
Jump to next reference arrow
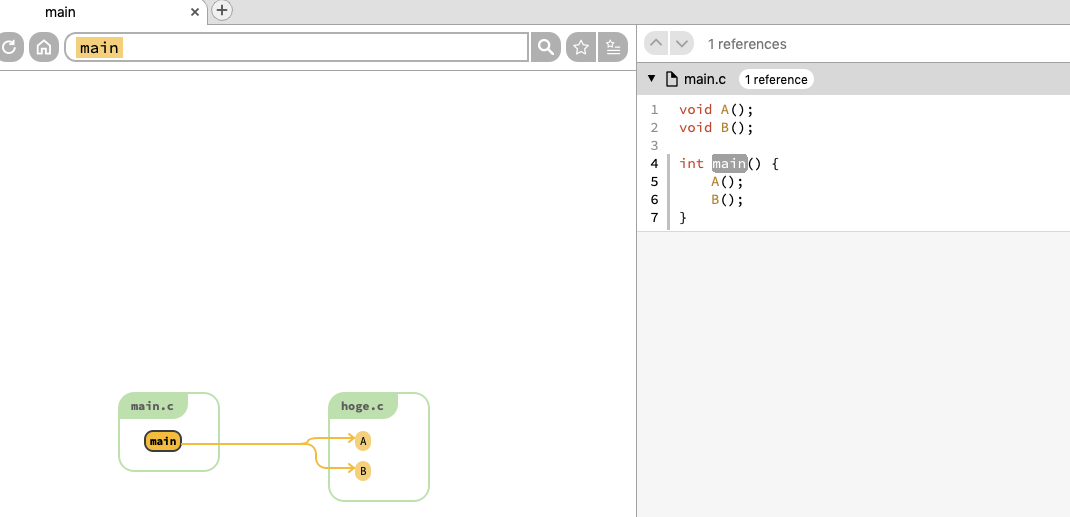[x=682, y=44]
